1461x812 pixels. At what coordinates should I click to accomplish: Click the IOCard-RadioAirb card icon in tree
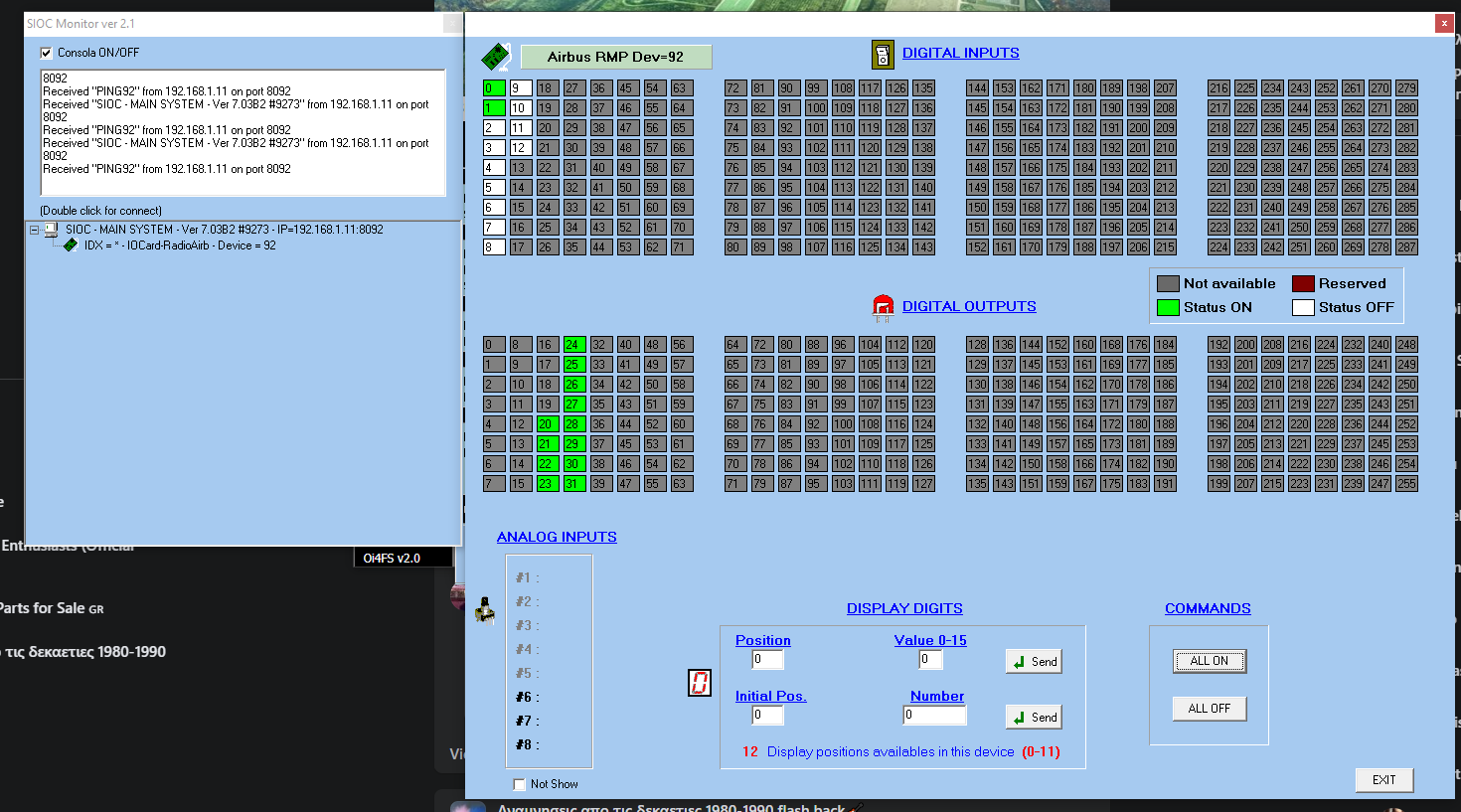coord(71,245)
